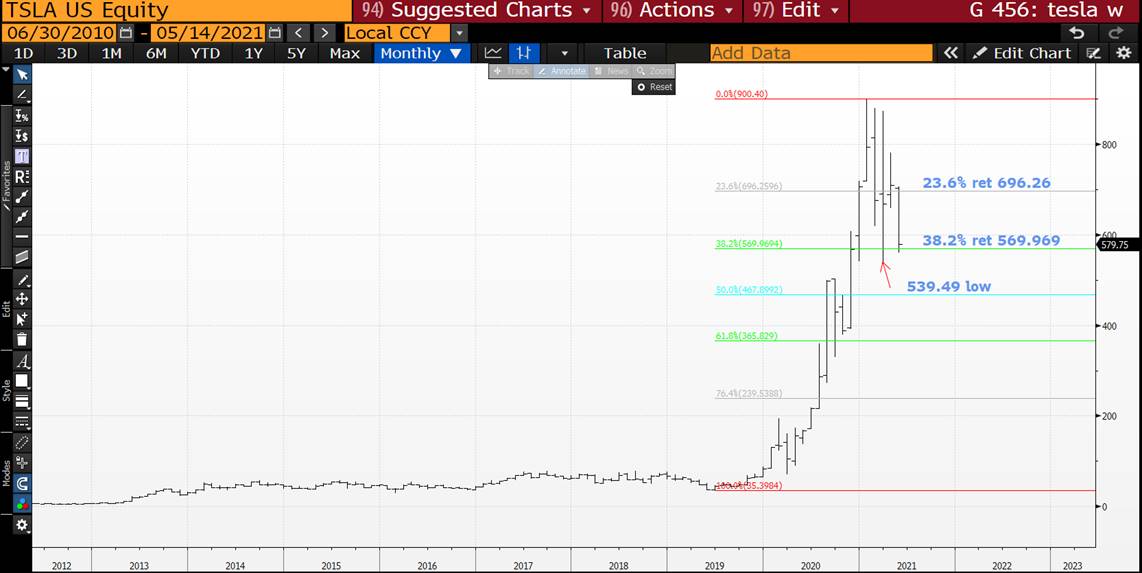The width and height of the screenshot is (1142, 573).
Task: Select the text annotation T tool
Action: coord(23,156)
